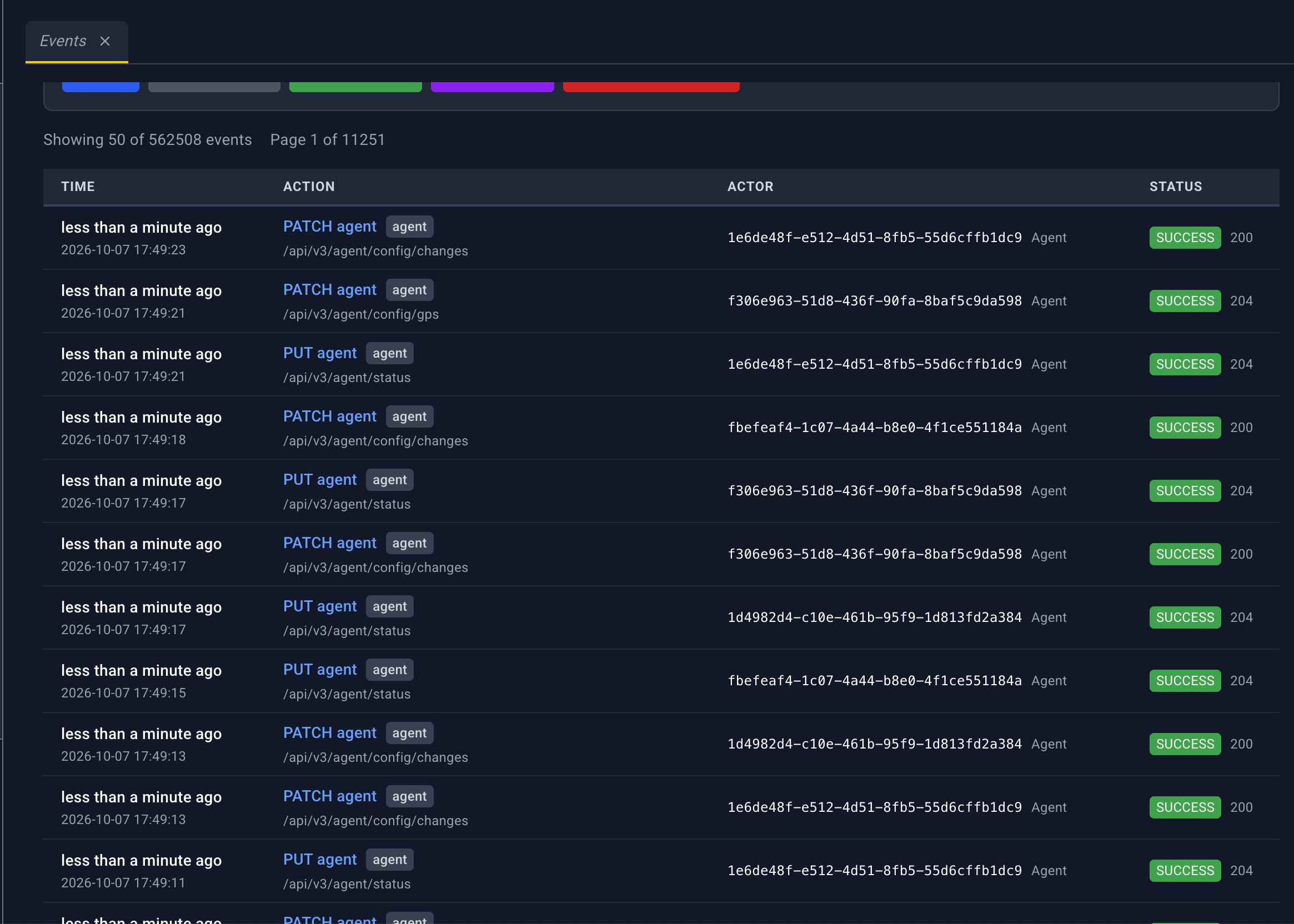Select timestamp 2026-10-07 17:49:23

[123, 250]
